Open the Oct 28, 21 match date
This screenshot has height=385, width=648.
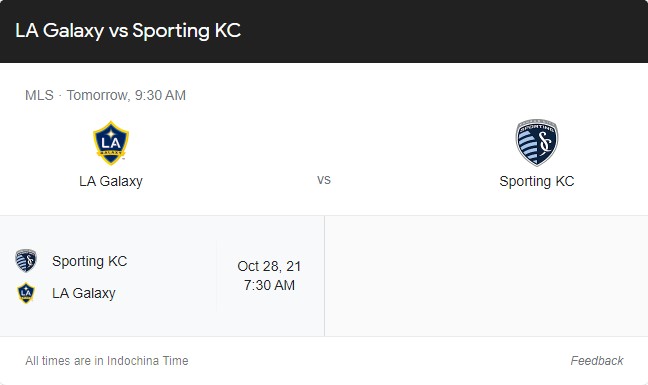(269, 266)
